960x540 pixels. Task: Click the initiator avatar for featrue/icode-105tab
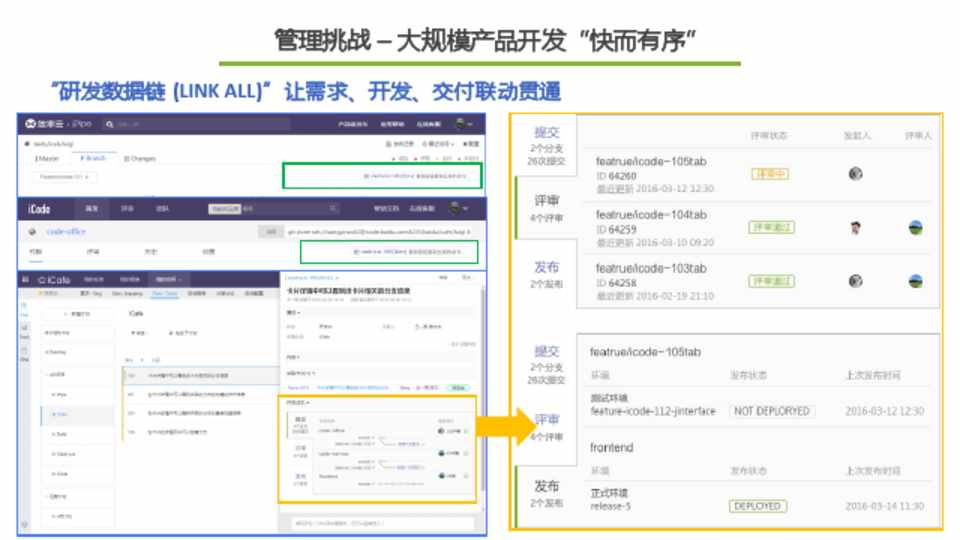855,174
